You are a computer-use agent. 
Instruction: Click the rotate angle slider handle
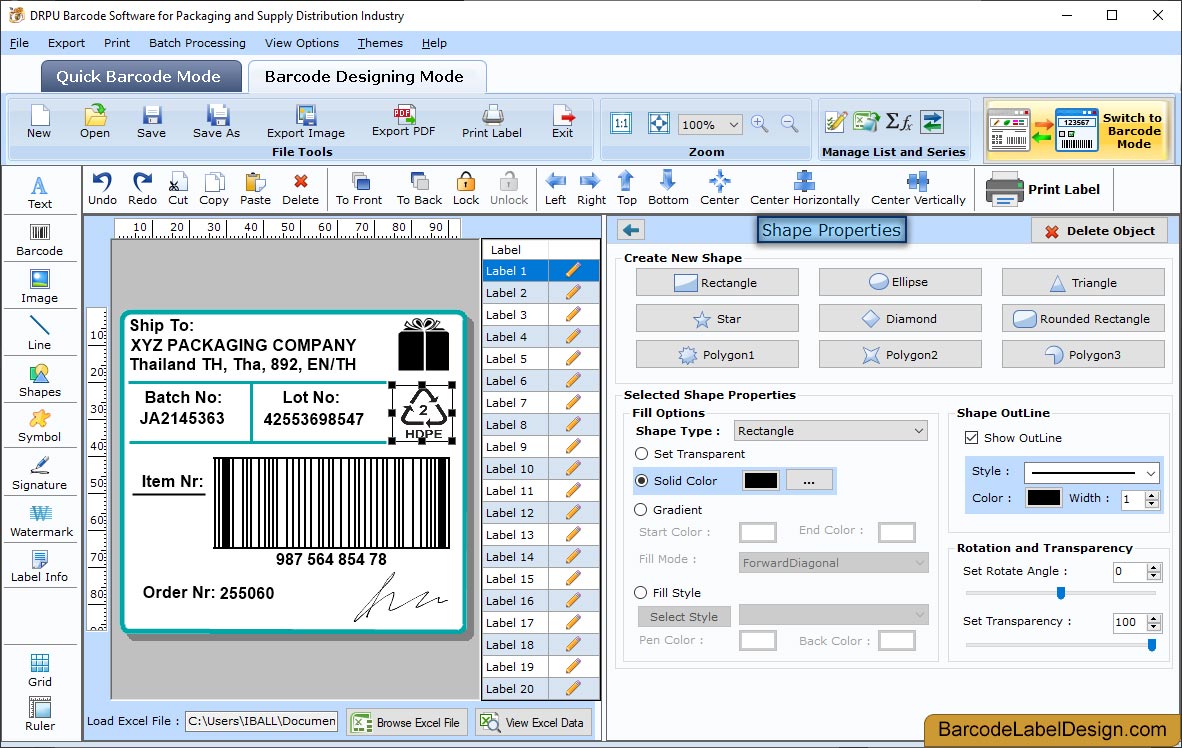point(1061,593)
